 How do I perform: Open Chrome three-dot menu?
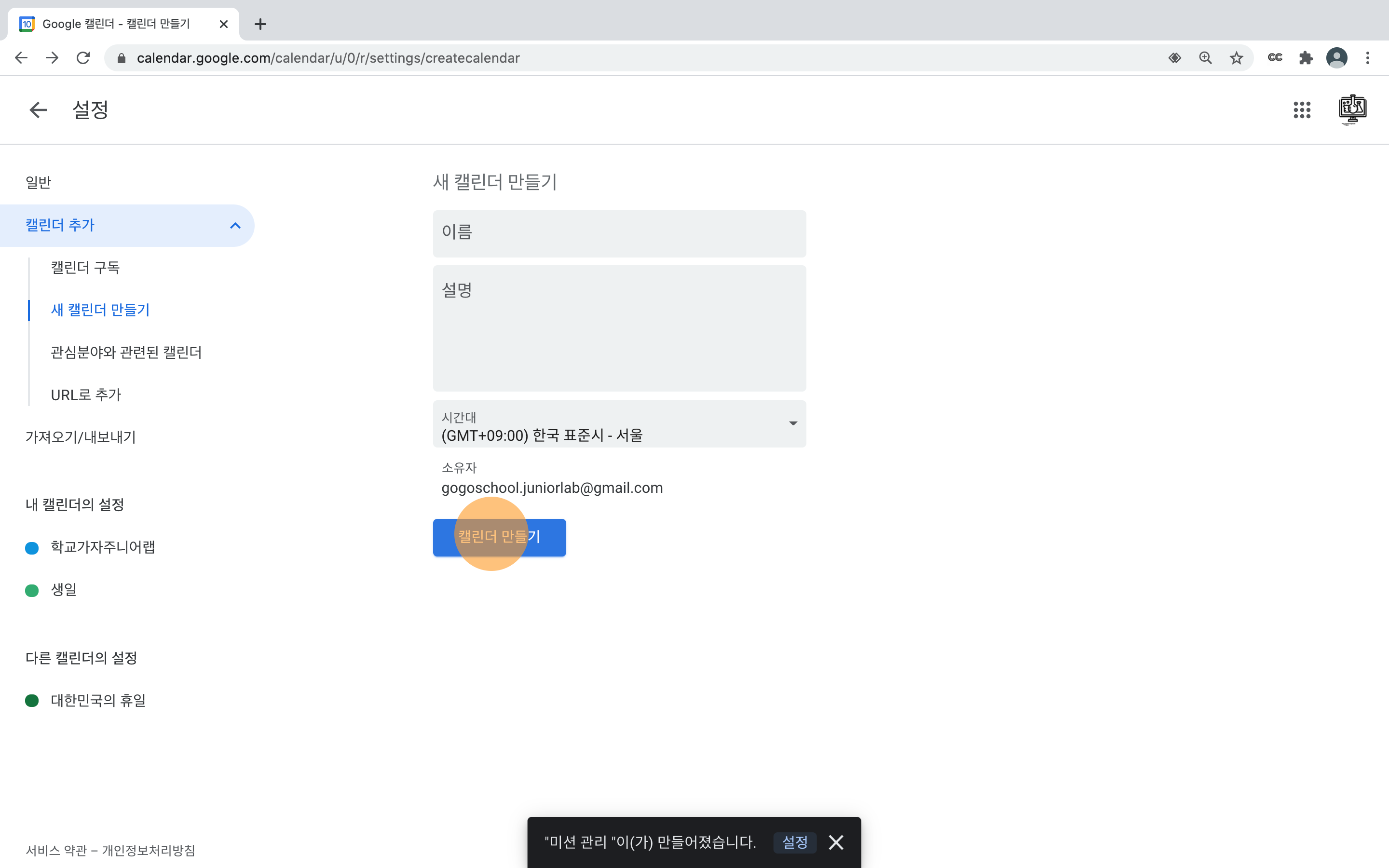tap(1368, 58)
